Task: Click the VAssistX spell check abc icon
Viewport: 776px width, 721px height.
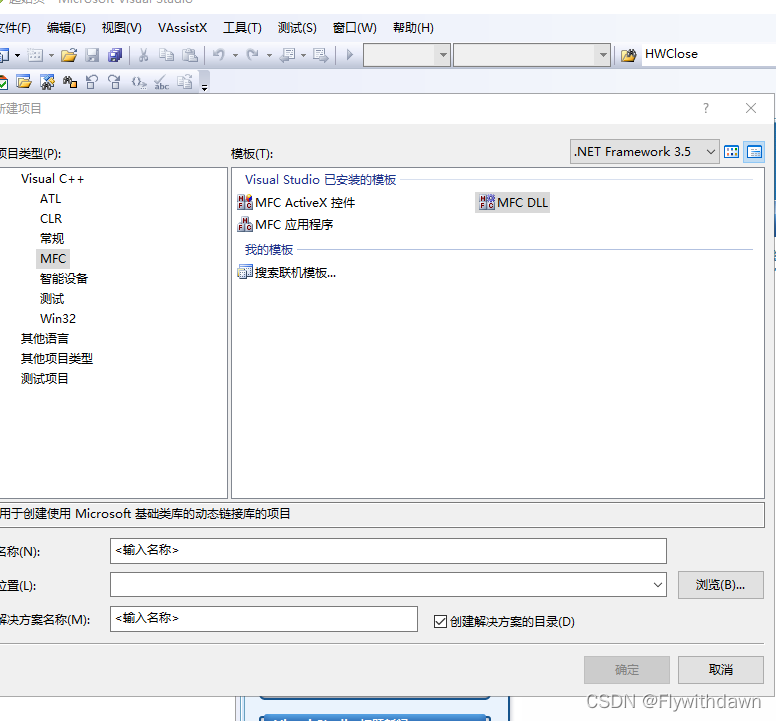Action: point(161,82)
